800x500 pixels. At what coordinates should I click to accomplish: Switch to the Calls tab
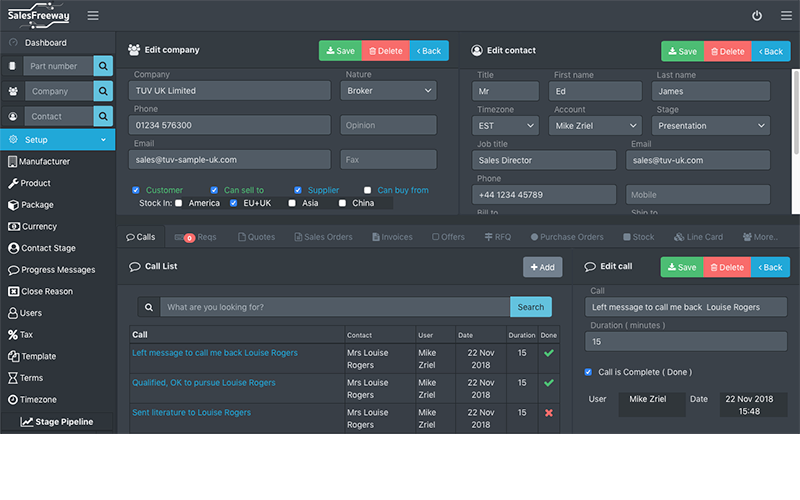141,237
